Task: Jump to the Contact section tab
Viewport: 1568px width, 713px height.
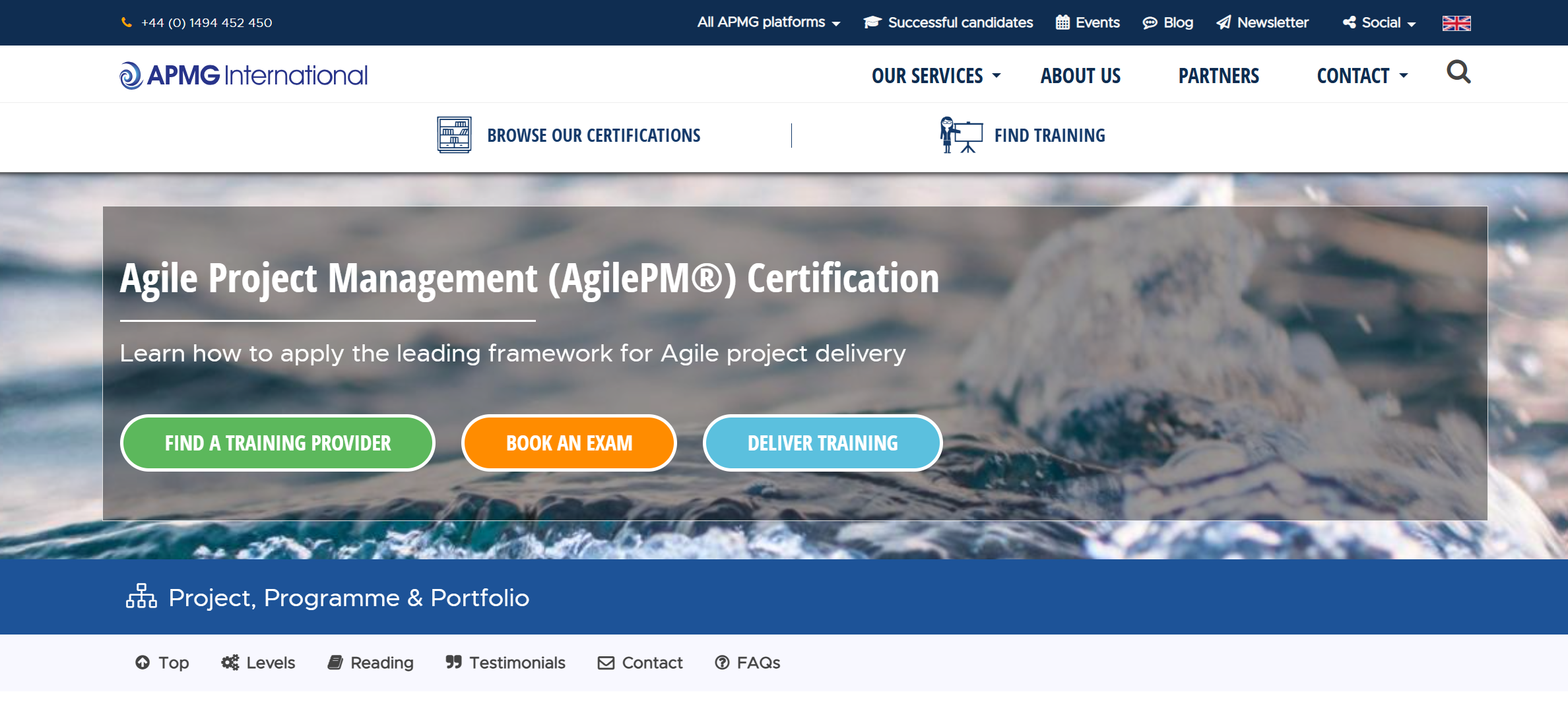Action: pyautogui.click(x=652, y=663)
